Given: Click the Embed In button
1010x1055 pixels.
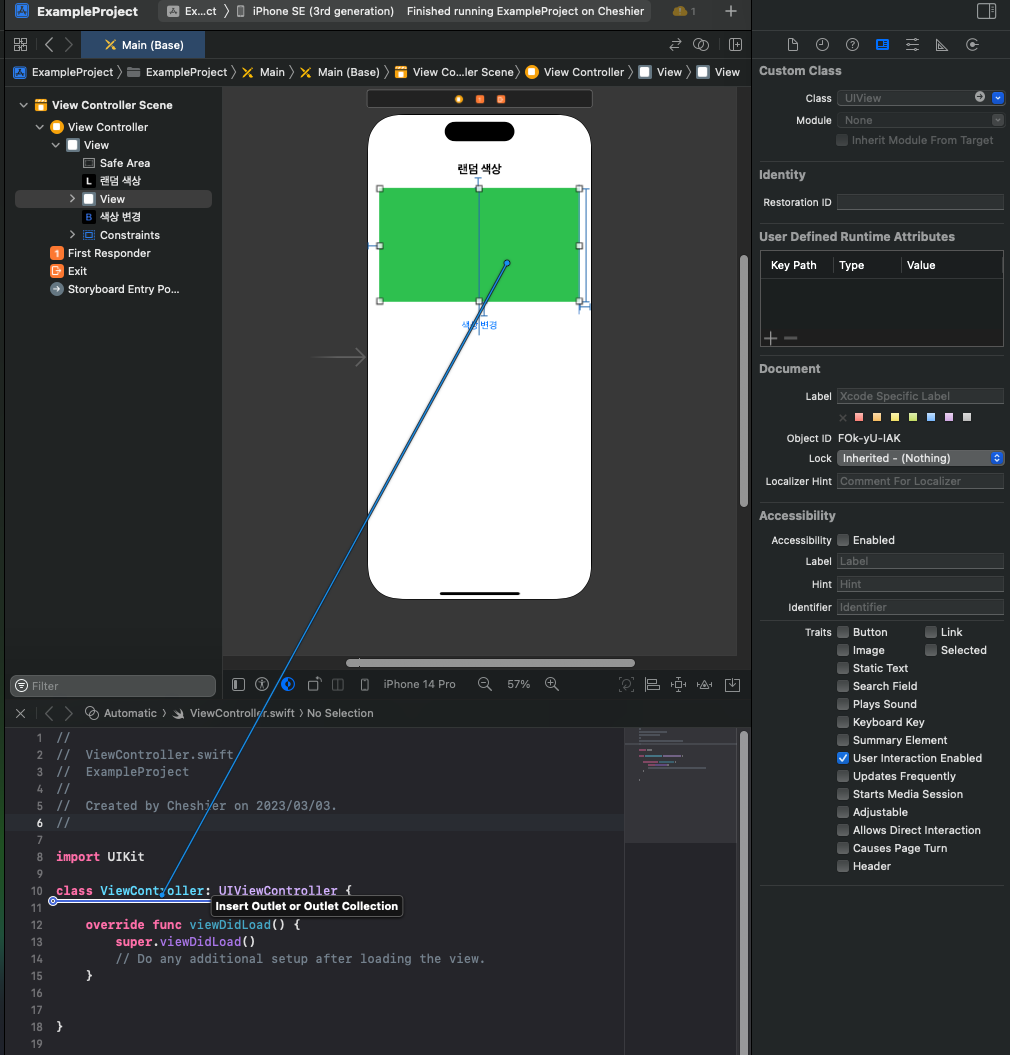Looking at the screenshot, I should pos(732,685).
